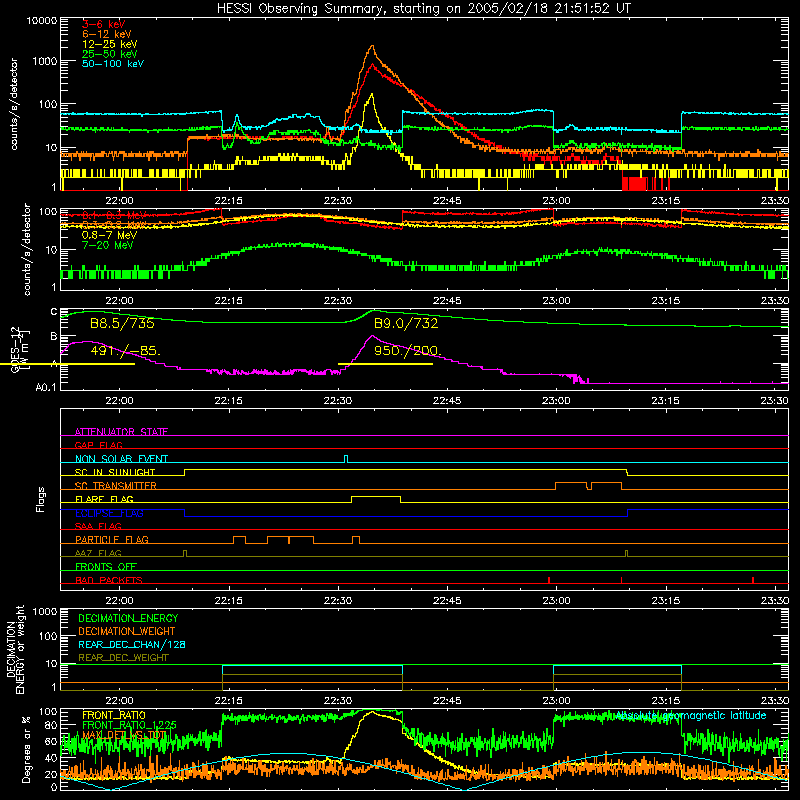This screenshot has height=800, width=800.
Task: Click the DECIMATION_WEIGHT legend label
Action: pos(127,631)
